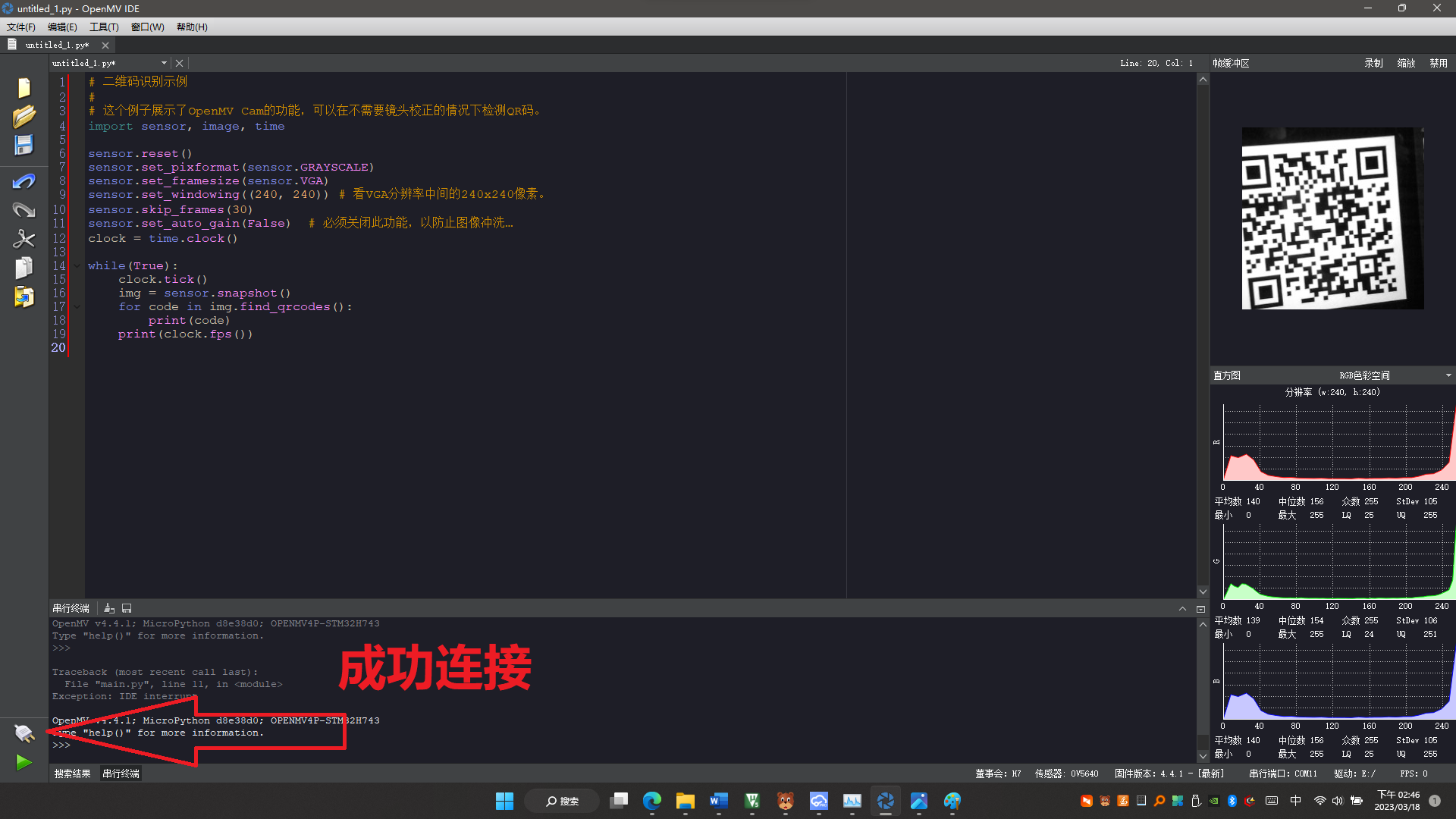Cut selection with scissors icon
This screenshot has height=819, width=1456.
click(x=24, y=239)
